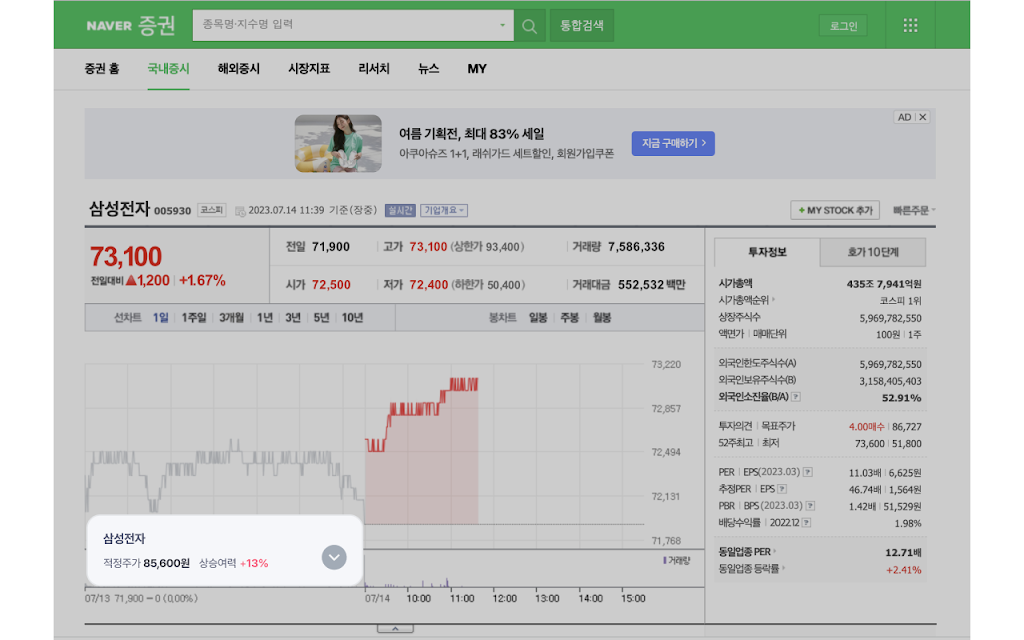This screenshot has width=1024, height=640.
Task: Click the help icon next to PBR BPS(2023.03)
Action: point(810,505)
